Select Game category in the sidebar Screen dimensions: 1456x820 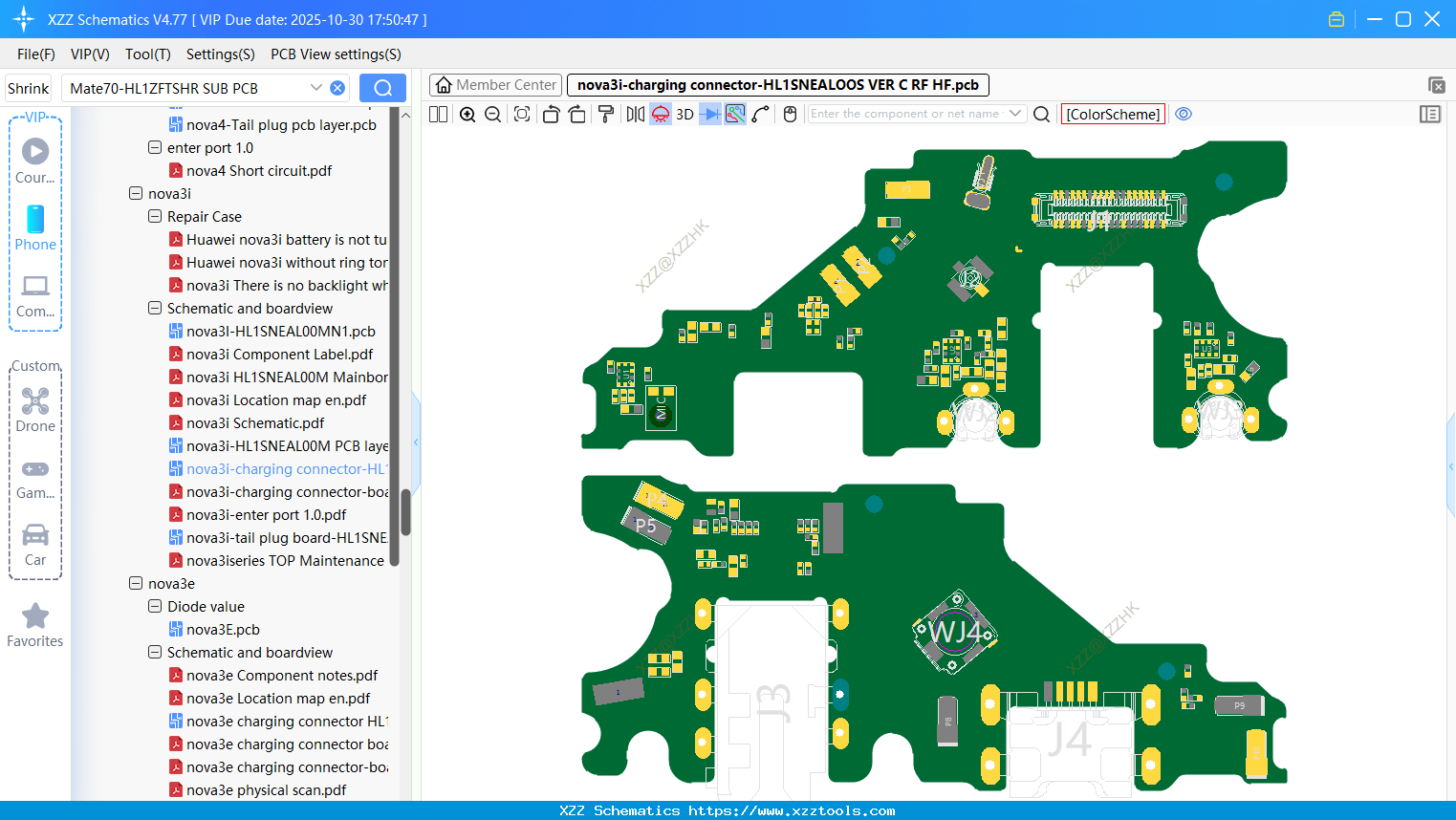tap(35, 478)
